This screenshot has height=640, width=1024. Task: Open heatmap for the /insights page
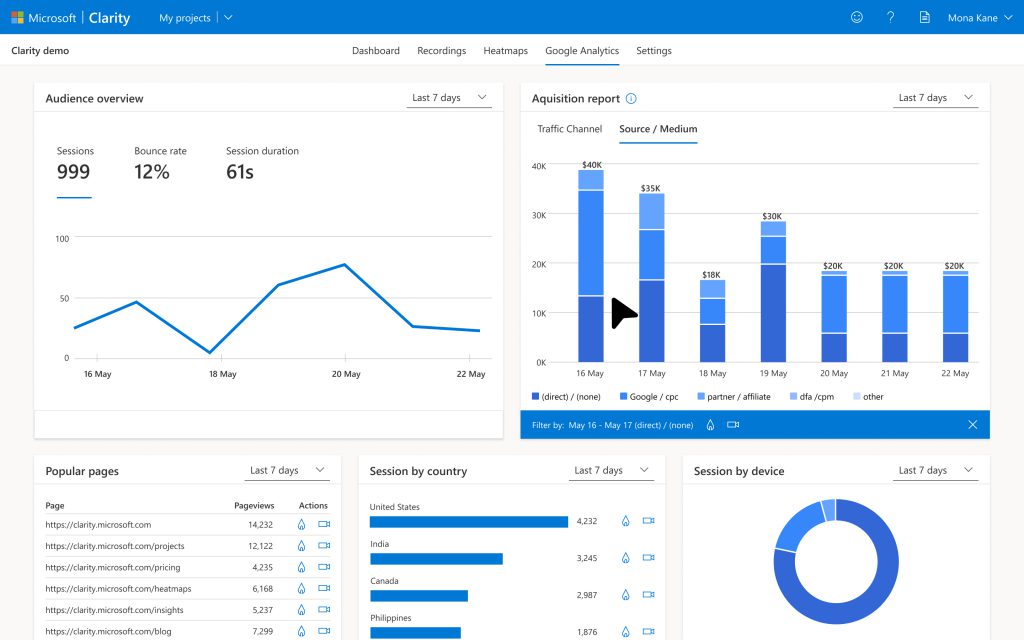click(x=301, y=610)
